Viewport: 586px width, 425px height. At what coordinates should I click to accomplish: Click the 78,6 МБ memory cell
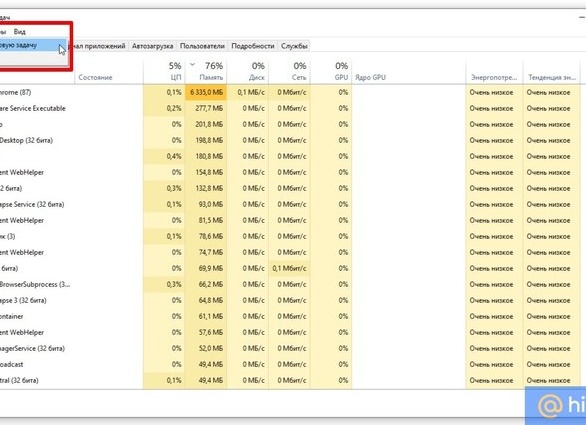206,236
